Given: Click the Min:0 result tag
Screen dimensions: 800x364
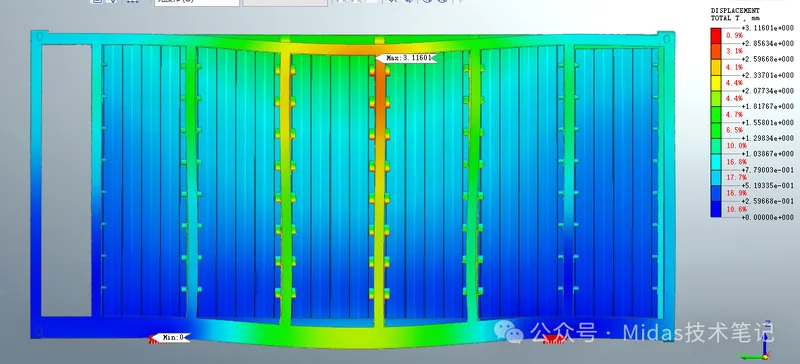Looking at the screenshot, I should tap(170, 337).
